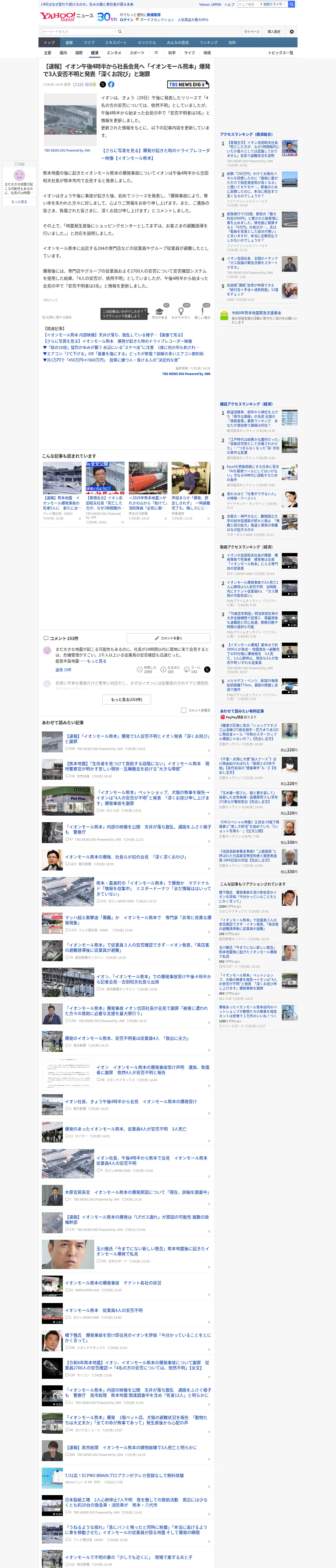Click the 購入履歴 link
This screenshot has width=336, height=1568.
tap(274, 32)
